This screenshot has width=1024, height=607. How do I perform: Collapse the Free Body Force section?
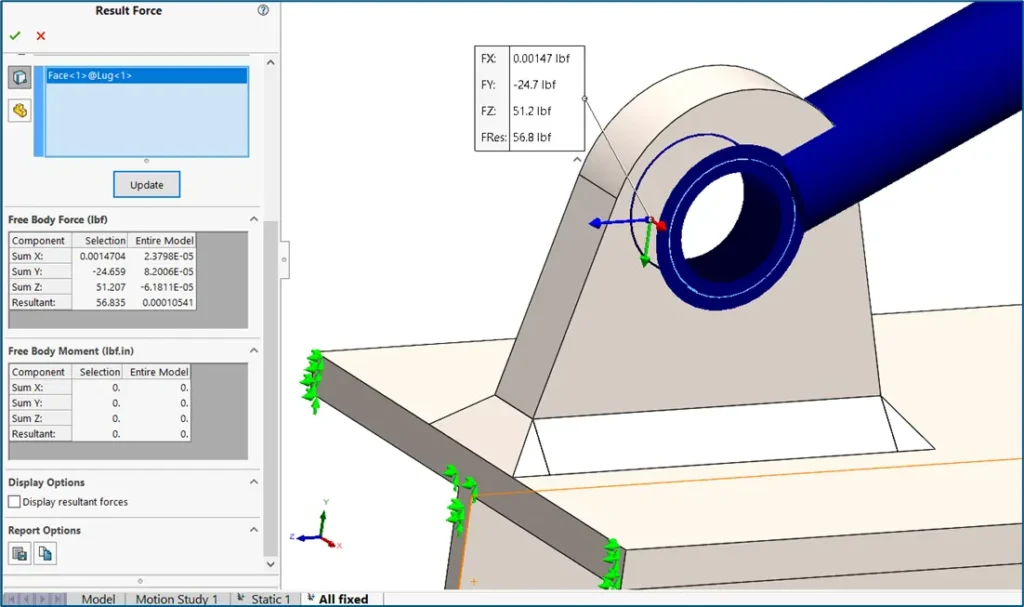click(x=254, y=218)
